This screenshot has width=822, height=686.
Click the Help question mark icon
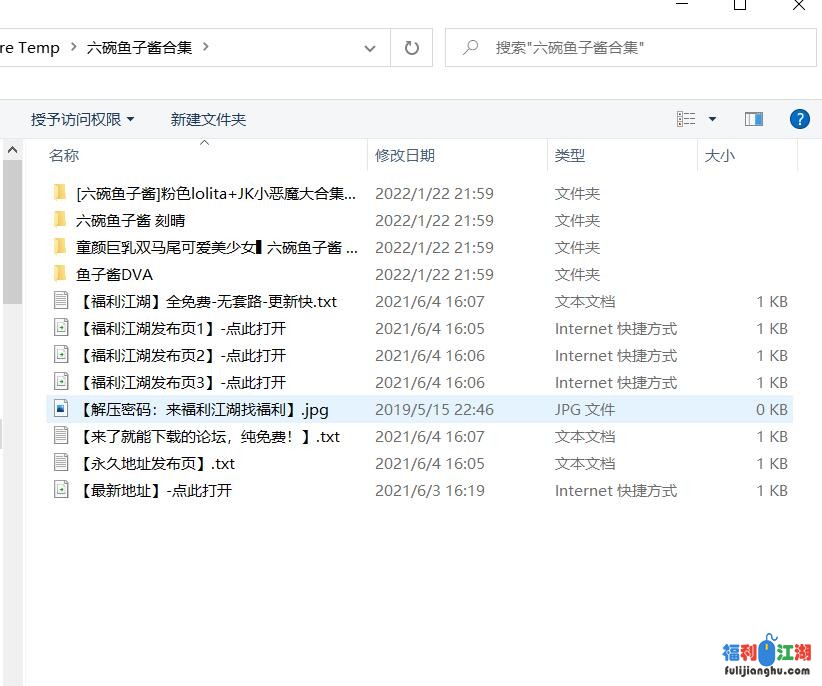799,119
